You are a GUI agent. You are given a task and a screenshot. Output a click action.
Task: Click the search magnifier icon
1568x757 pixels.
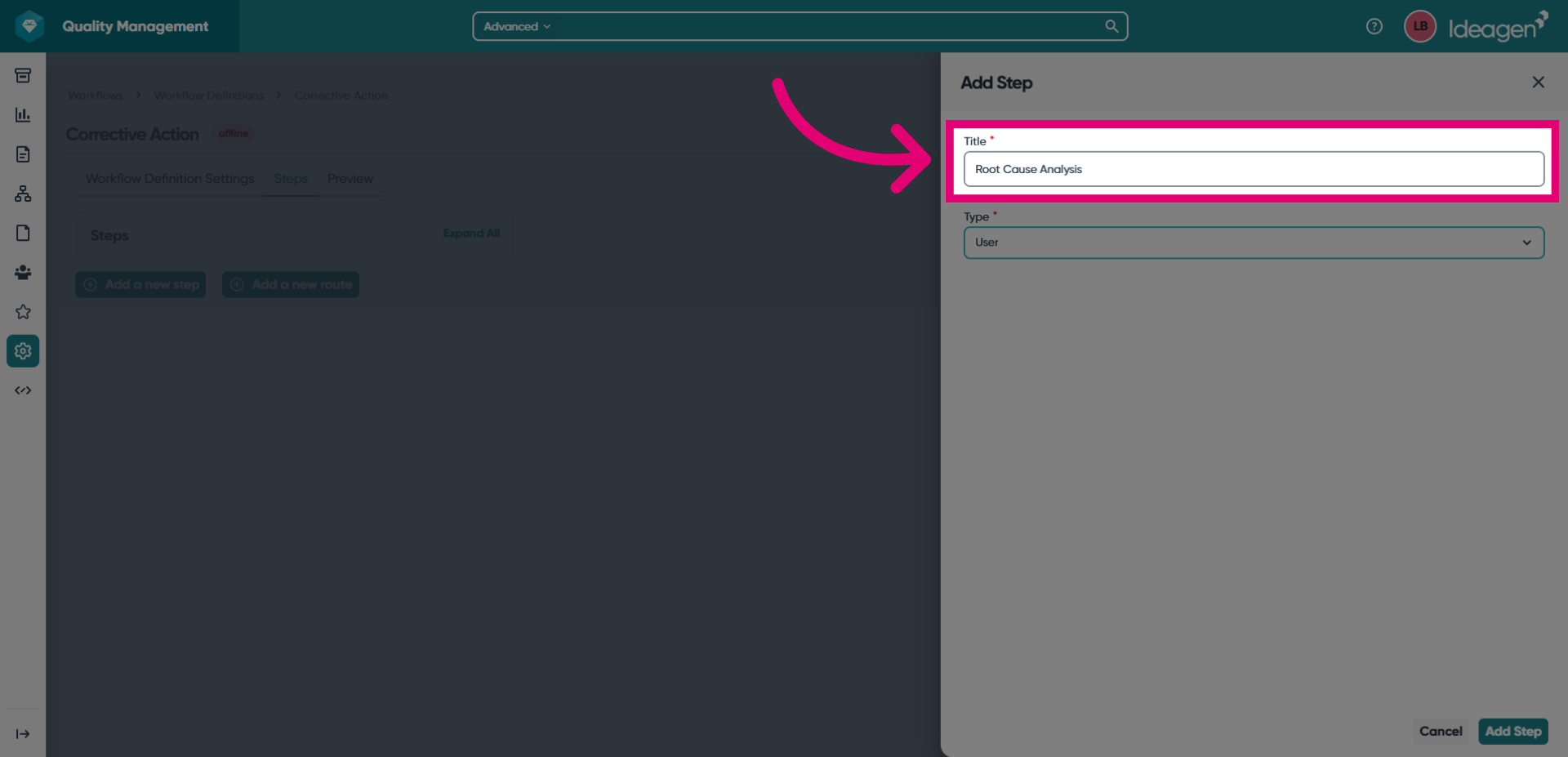point(1111,26)
